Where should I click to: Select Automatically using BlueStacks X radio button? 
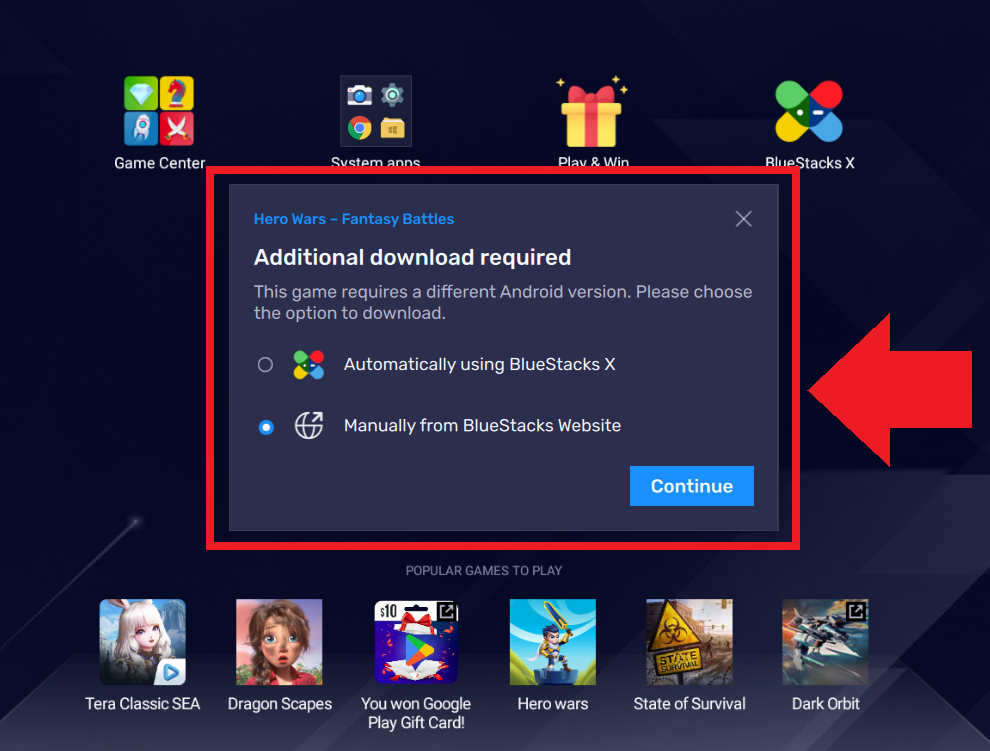point(265,365)
